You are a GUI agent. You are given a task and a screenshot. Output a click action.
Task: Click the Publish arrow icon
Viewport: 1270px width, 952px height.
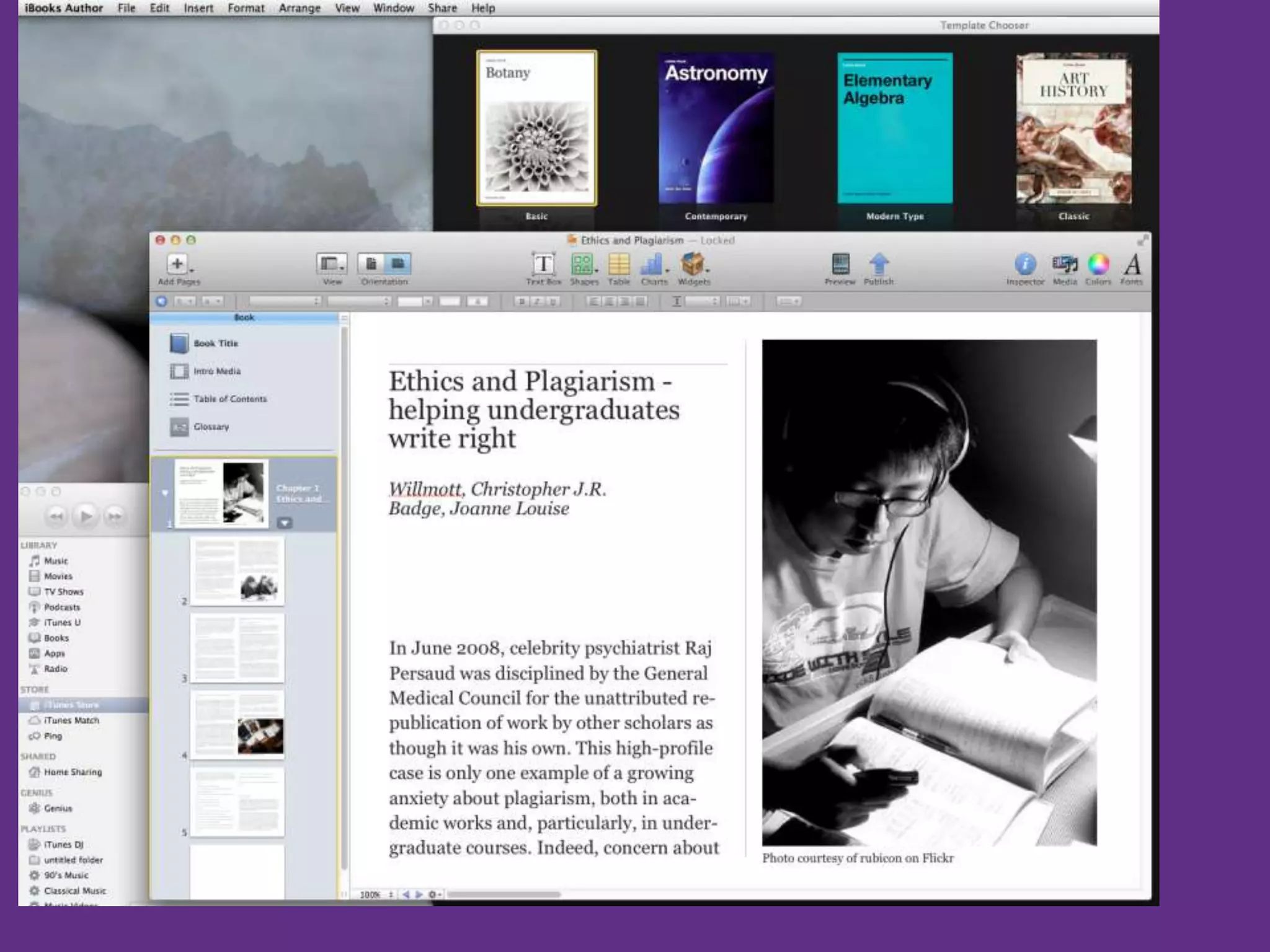pyautogui.click(x=879, y=265)
